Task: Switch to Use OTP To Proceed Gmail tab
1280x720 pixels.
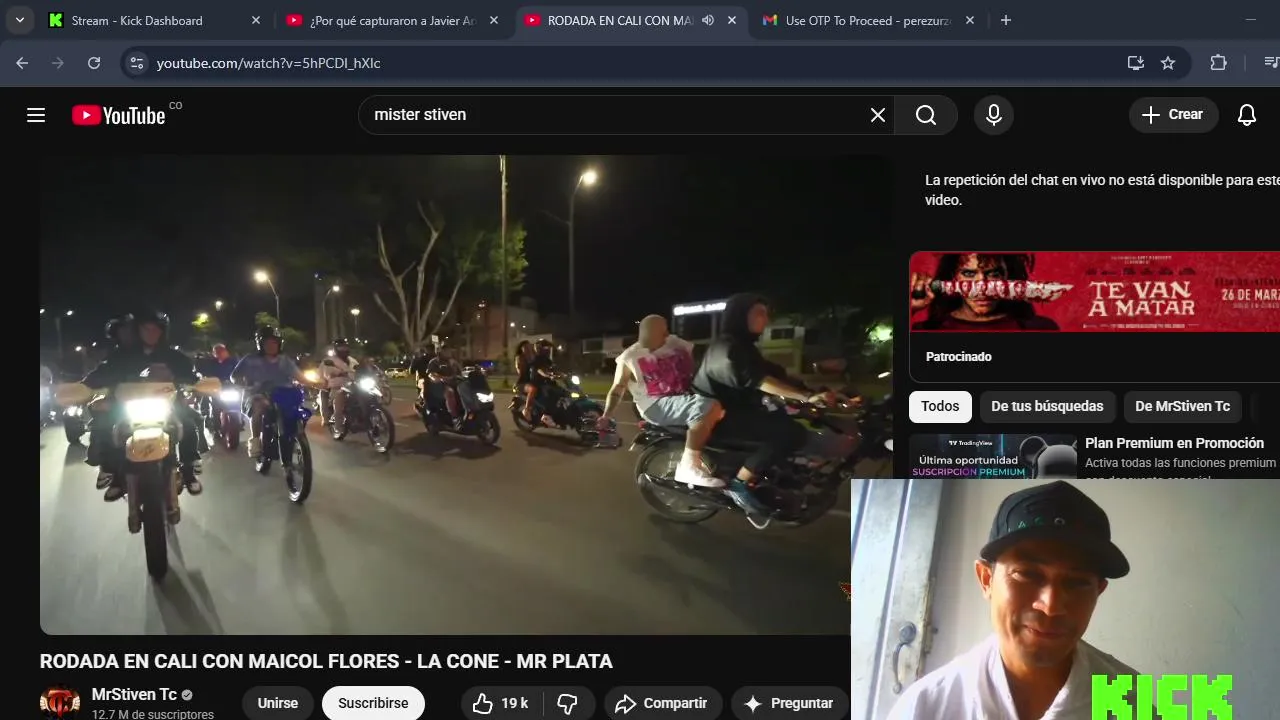Action: click(x=868, y=20)
